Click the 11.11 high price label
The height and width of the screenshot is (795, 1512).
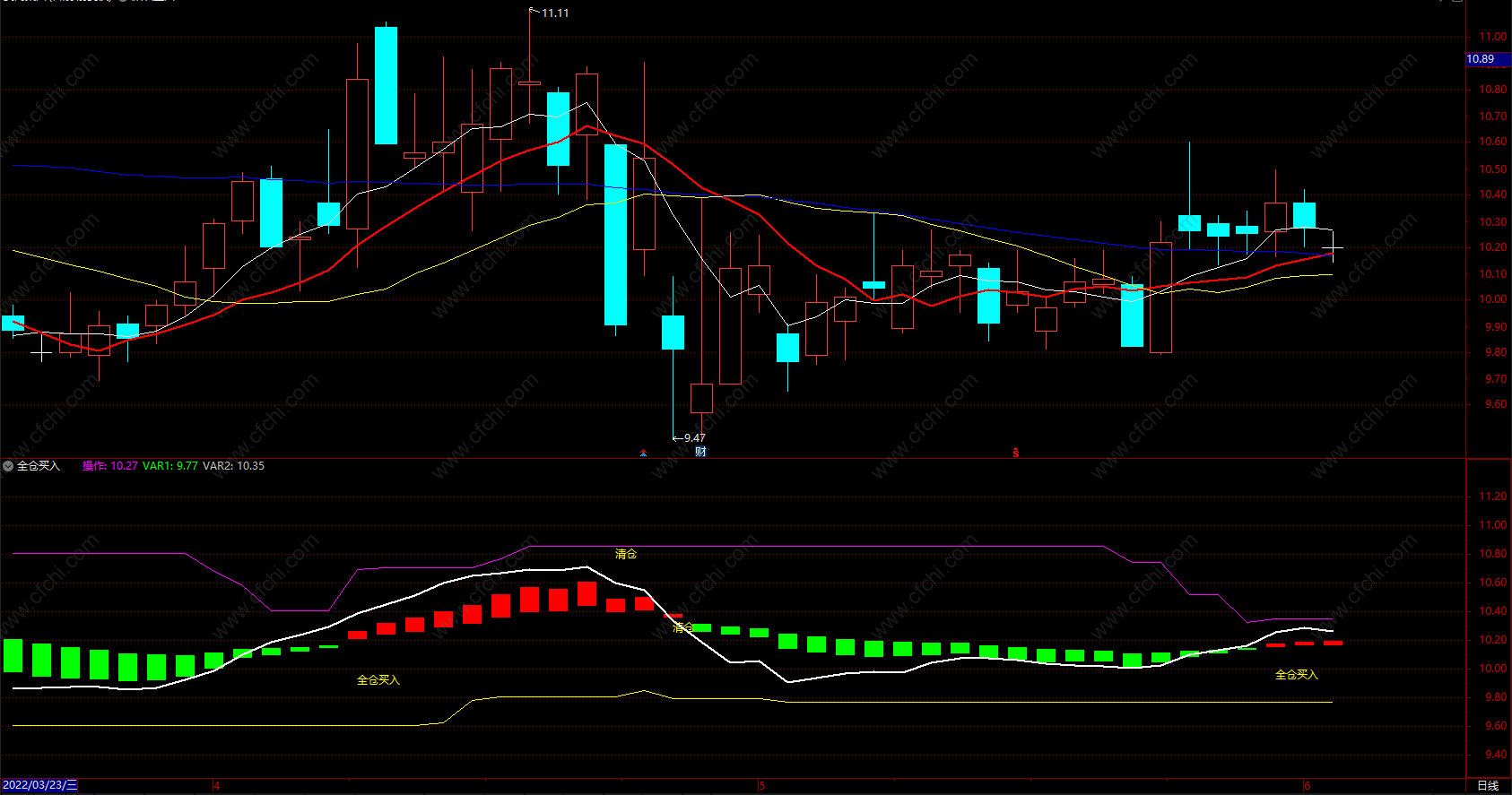pos(555,13)
